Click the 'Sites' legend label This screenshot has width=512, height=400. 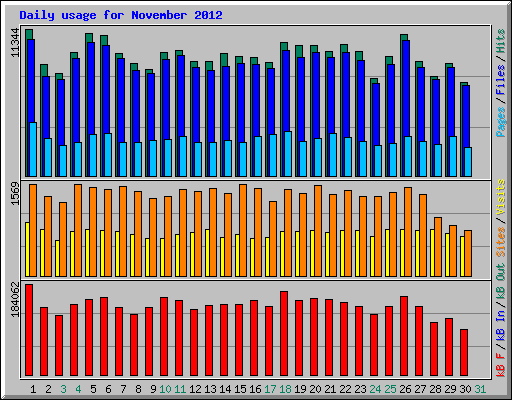(x=500, y=242)
